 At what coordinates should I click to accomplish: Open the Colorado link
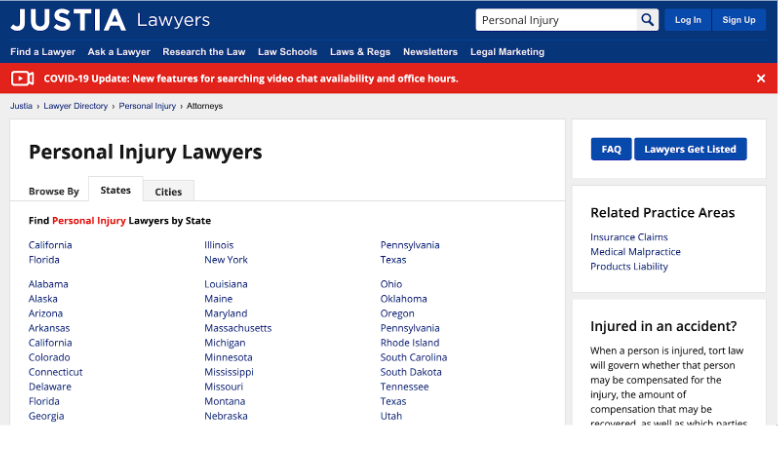click(49, 358)
